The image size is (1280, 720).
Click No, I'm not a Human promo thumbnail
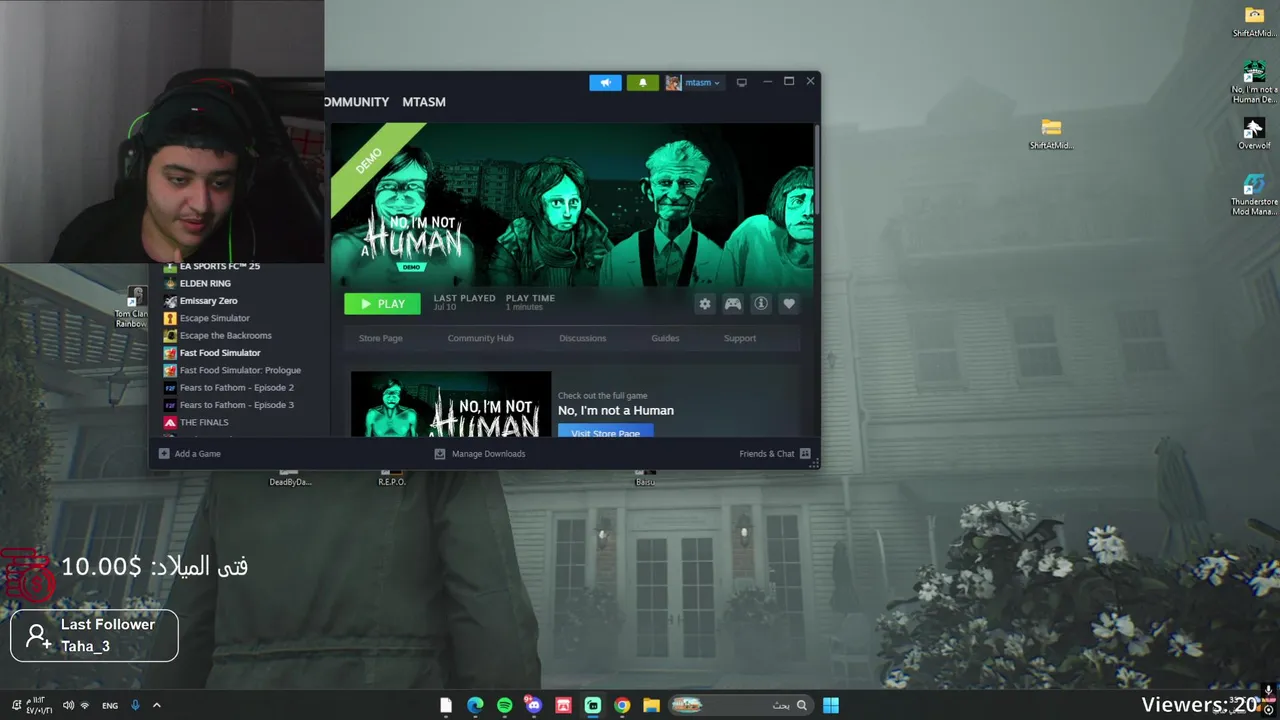451,404
